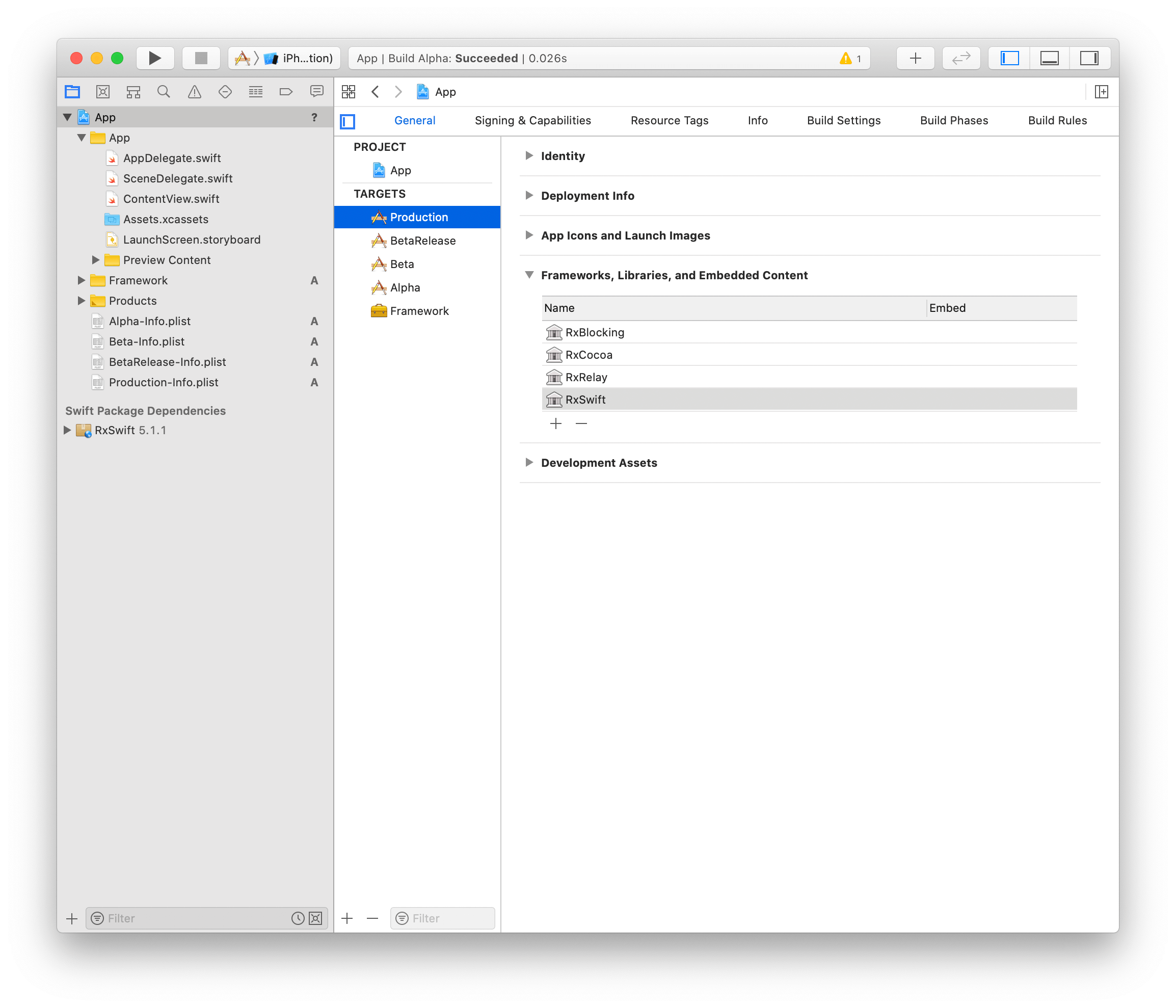Select the App project under PROJECT
Viewport: 1176px width, 1008px height.
tap(417, 170)
